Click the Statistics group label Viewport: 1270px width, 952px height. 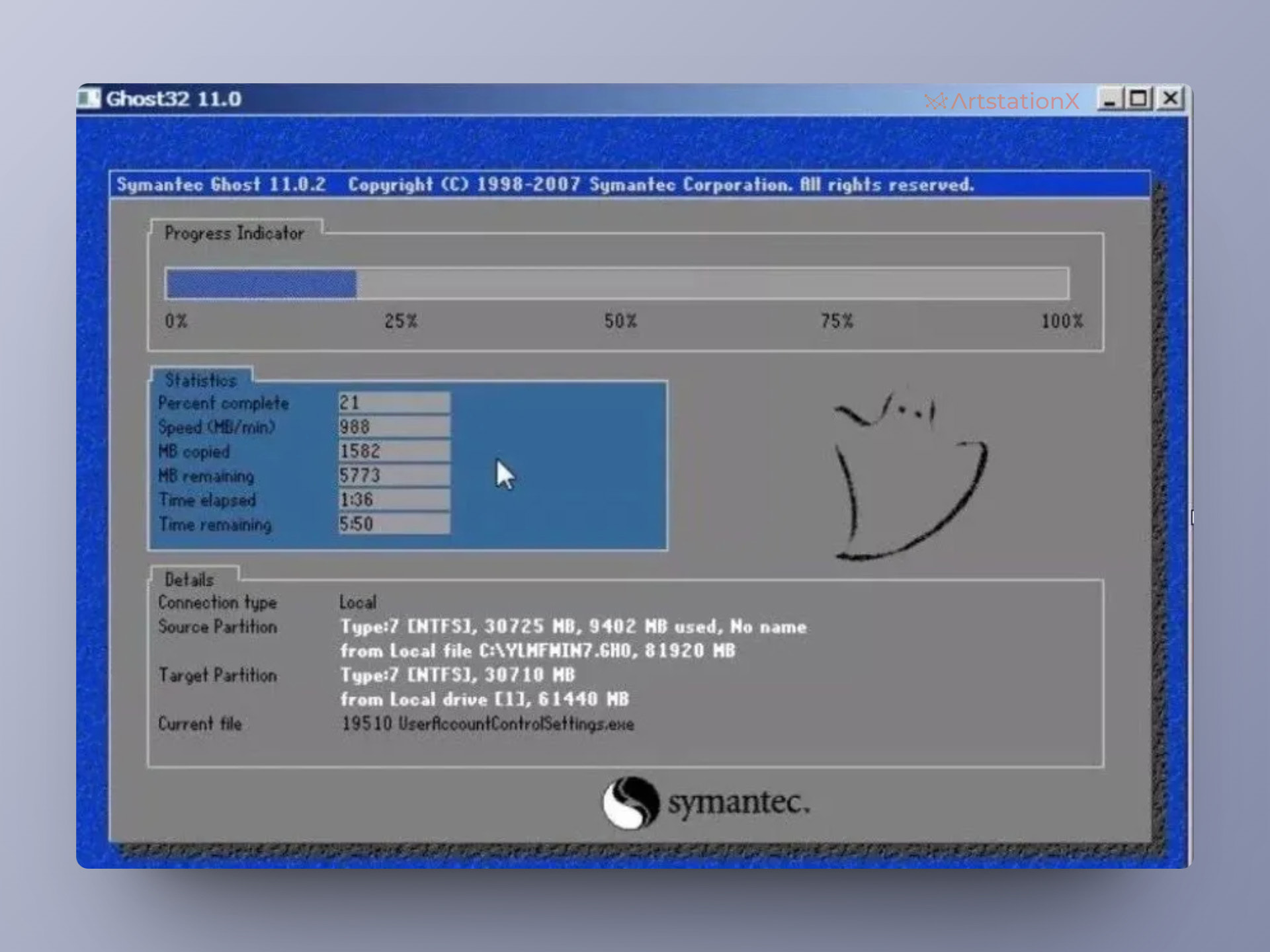(200, 380)
